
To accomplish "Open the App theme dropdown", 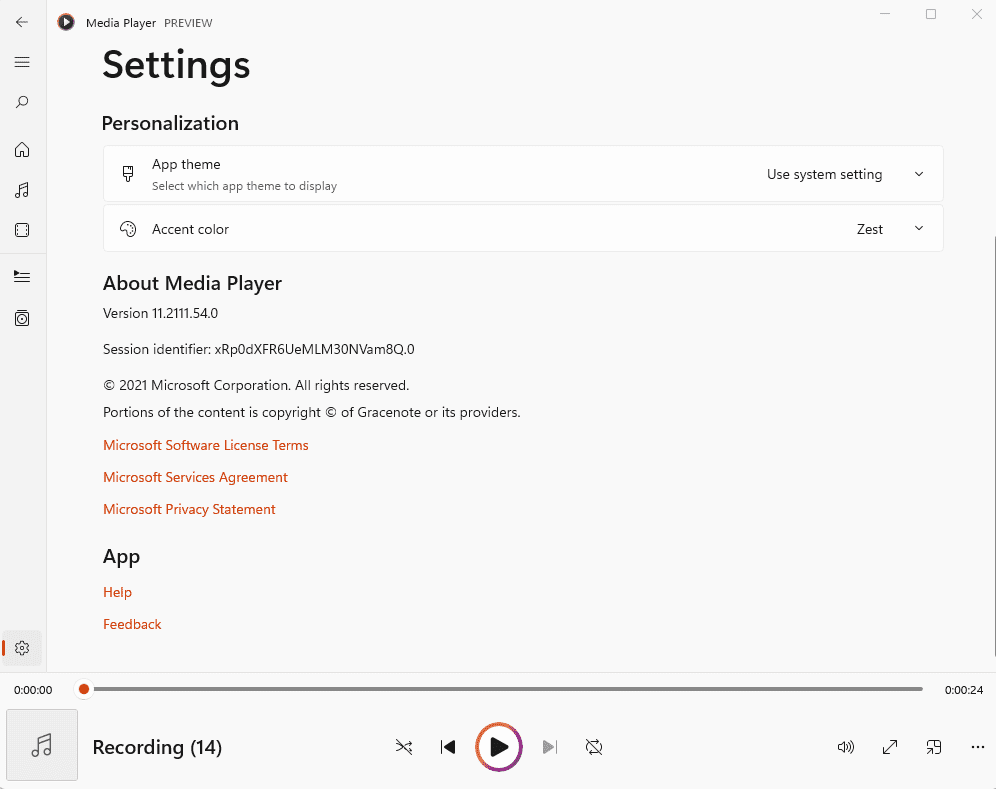I will coord(845,174).
